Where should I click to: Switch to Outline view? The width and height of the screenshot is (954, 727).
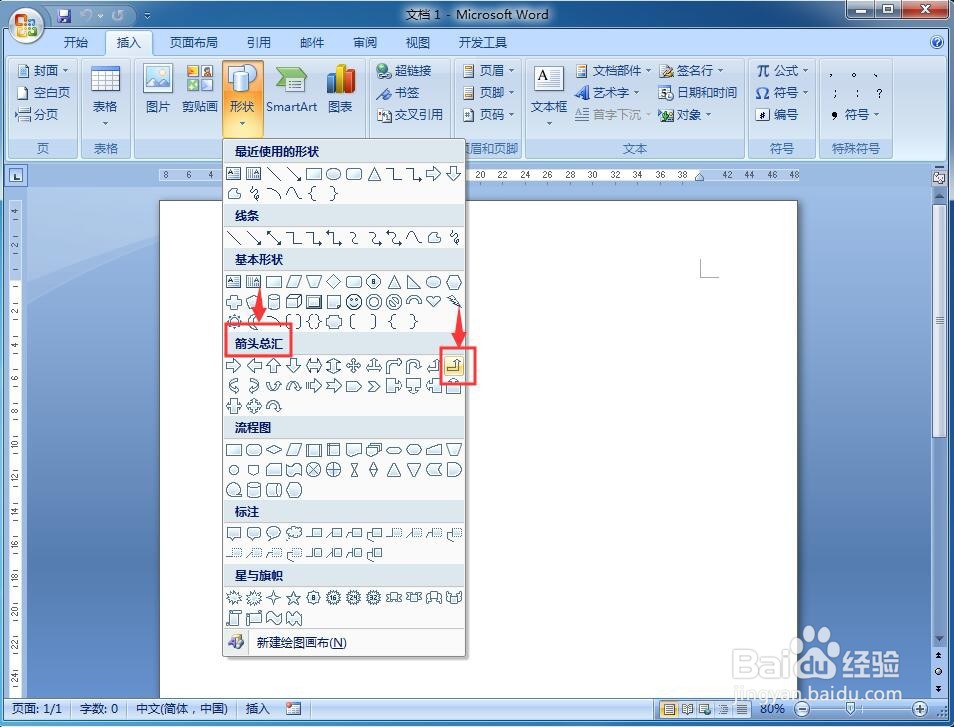pyautogui.click(x=723, y=709)
